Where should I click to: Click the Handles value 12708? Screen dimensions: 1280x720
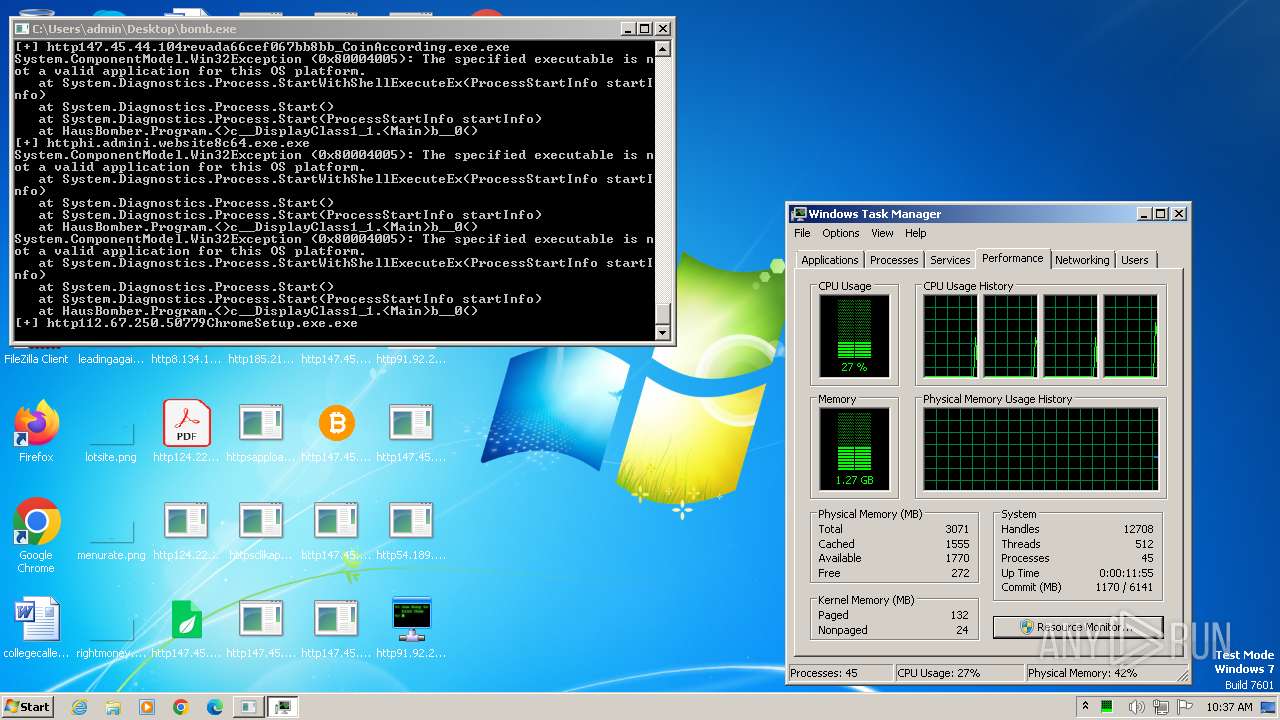pyautogui.click(x=1138, y=529)
